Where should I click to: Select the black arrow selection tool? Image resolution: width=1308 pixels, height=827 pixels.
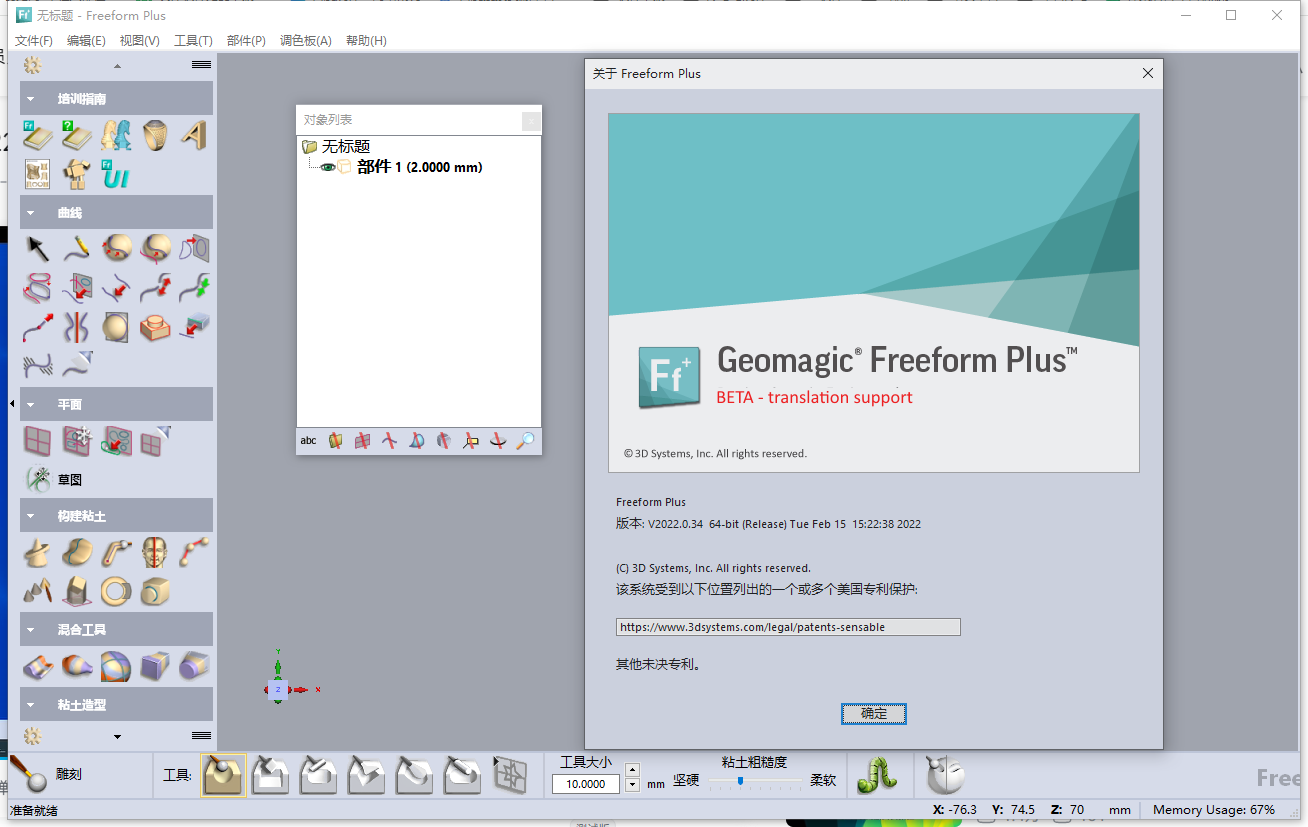coord(37,248)
